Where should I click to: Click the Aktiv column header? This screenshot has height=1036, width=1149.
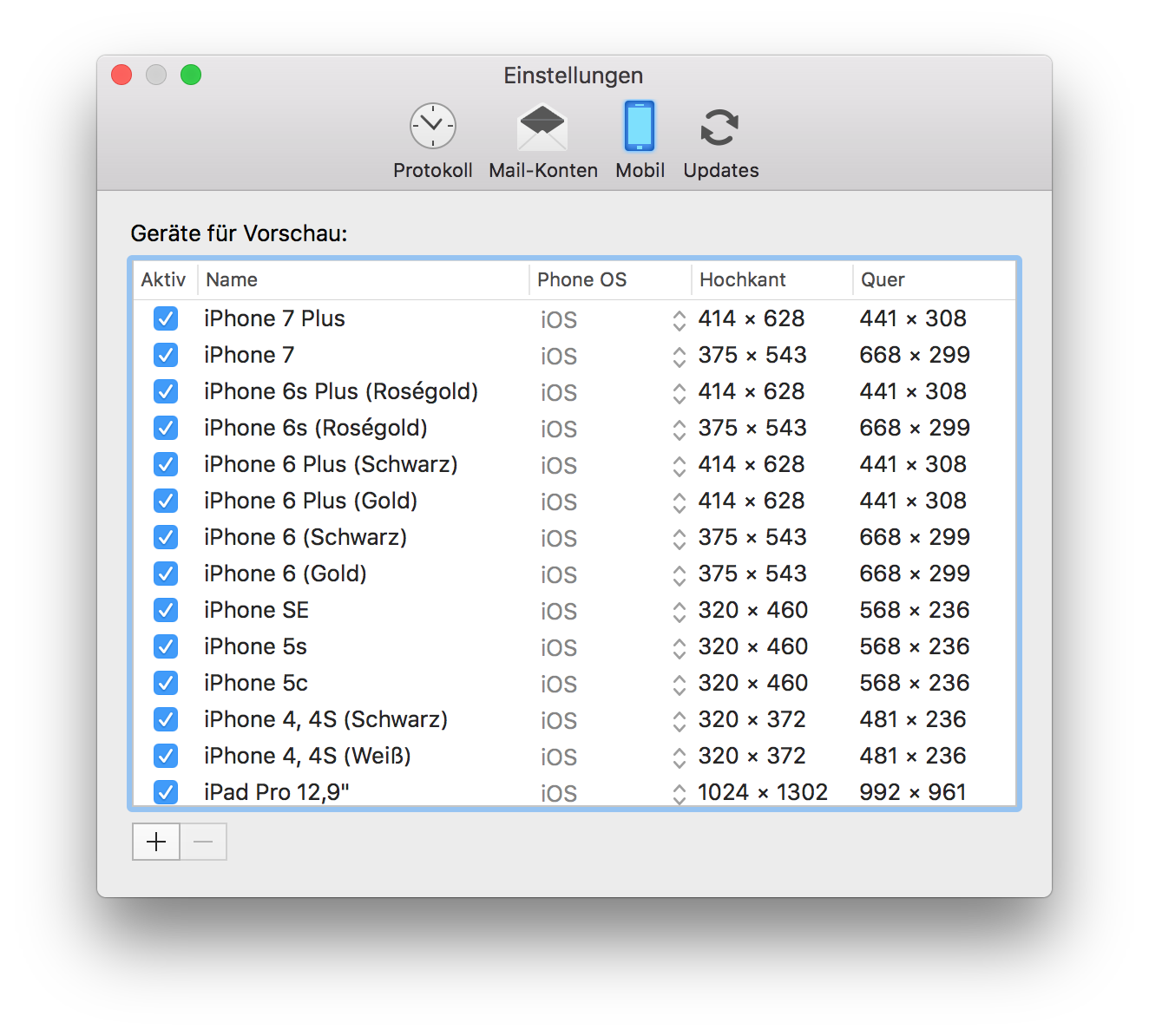coord(165,279)
